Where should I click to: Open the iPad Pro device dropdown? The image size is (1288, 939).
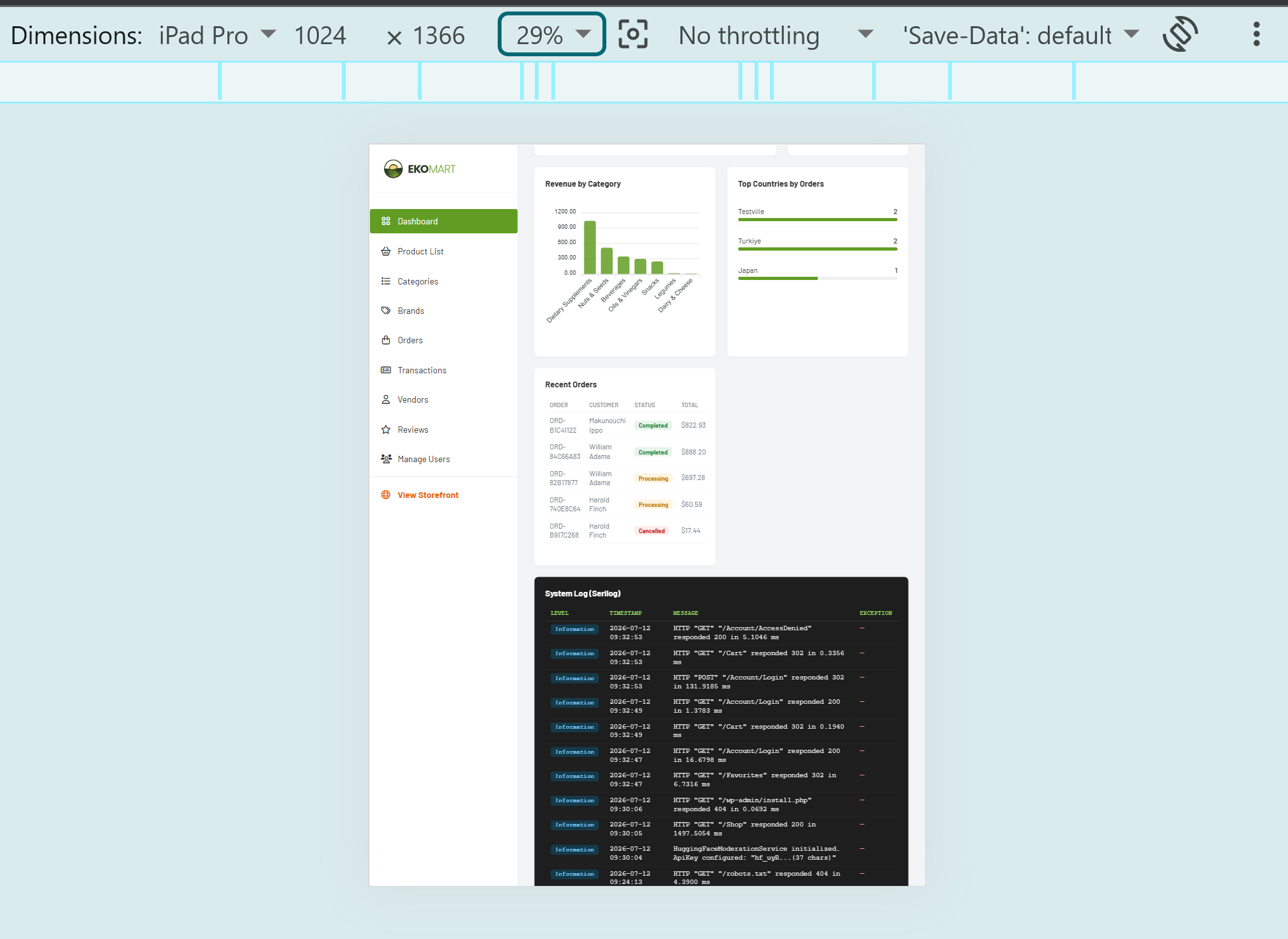(x=217, y=35)
